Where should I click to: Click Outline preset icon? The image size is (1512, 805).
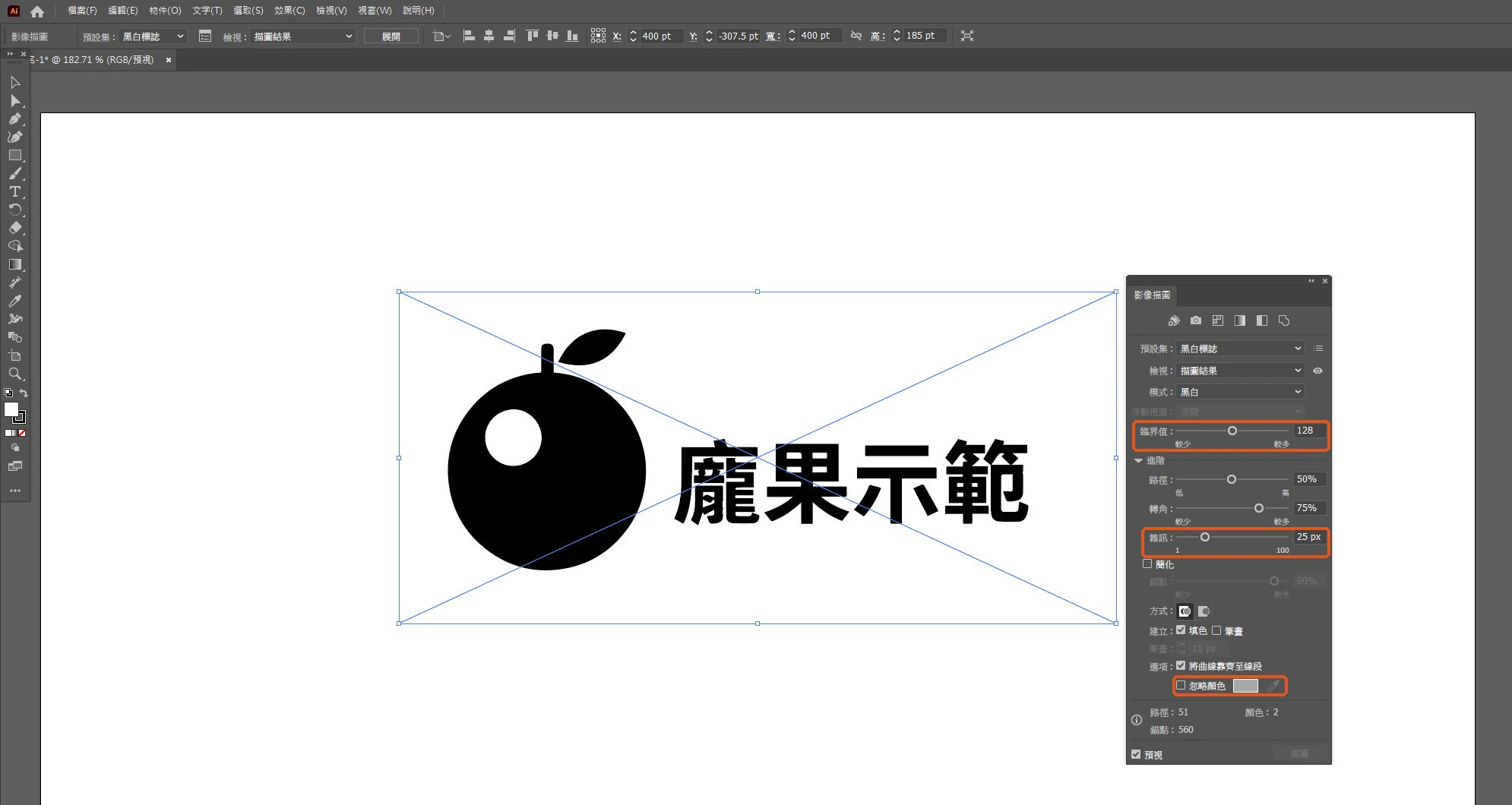[1284, 320]
